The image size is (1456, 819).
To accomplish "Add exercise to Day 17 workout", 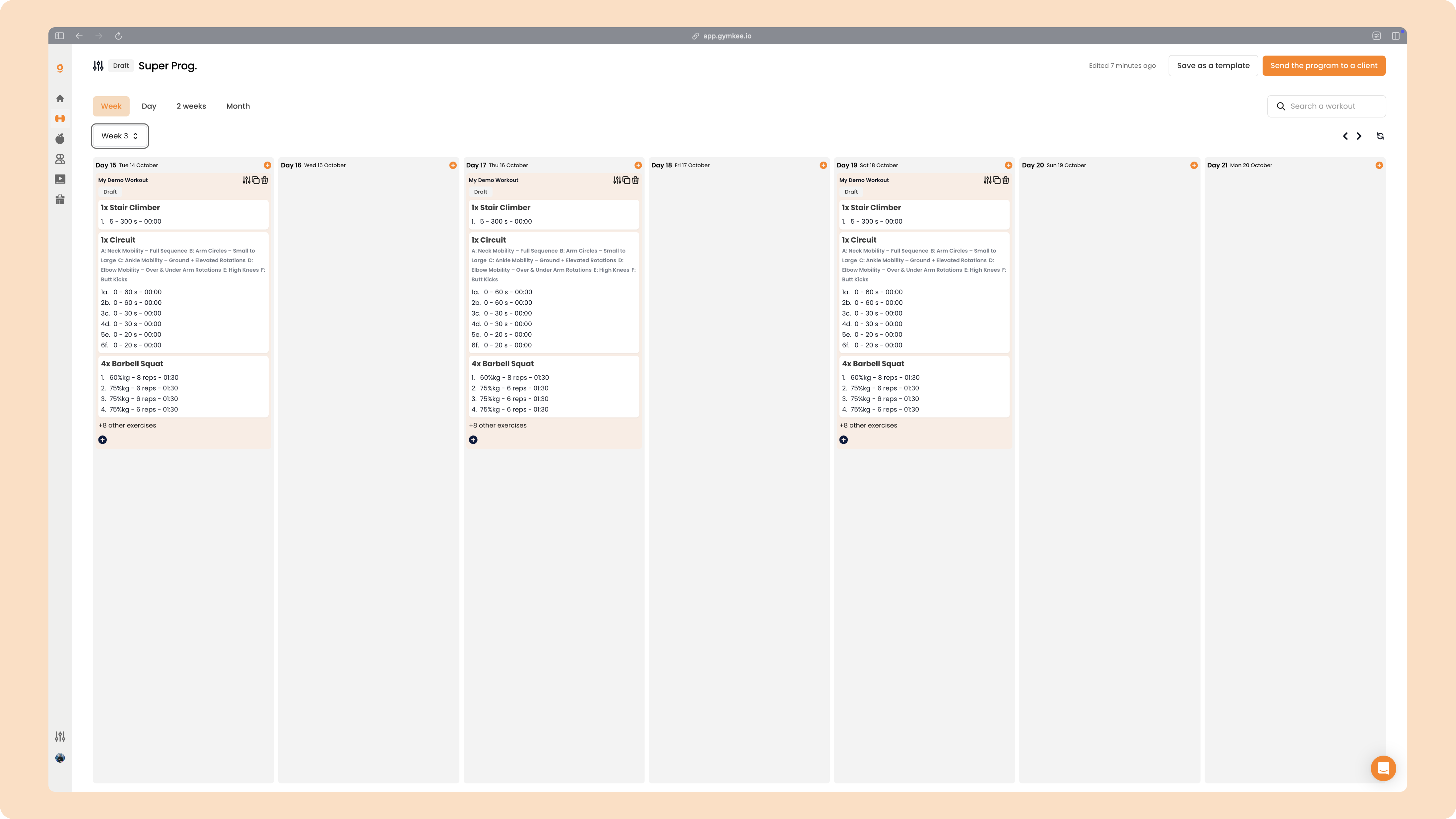I will 473,440.
